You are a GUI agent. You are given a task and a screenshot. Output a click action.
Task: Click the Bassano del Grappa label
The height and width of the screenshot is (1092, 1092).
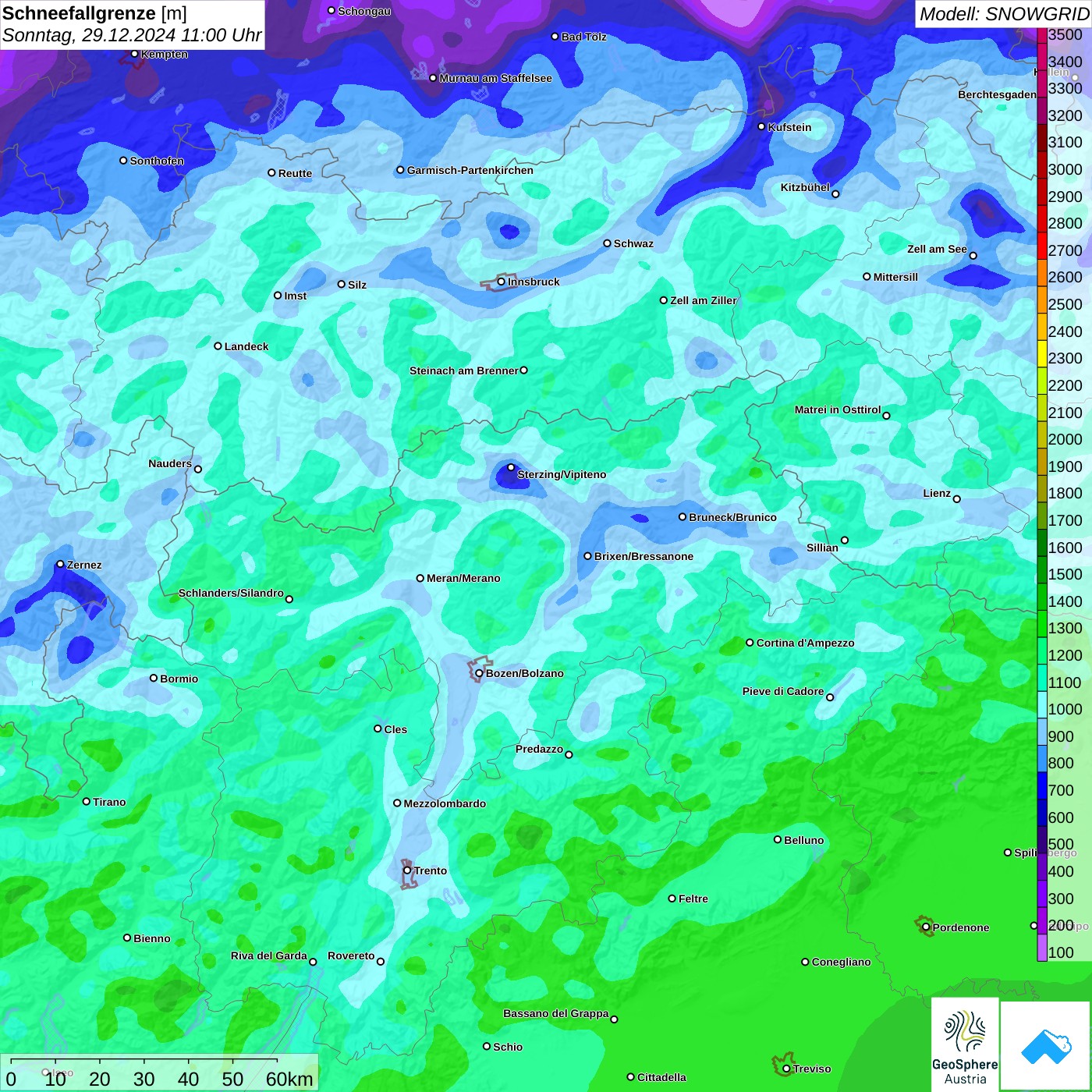(x=556, y=1013)
